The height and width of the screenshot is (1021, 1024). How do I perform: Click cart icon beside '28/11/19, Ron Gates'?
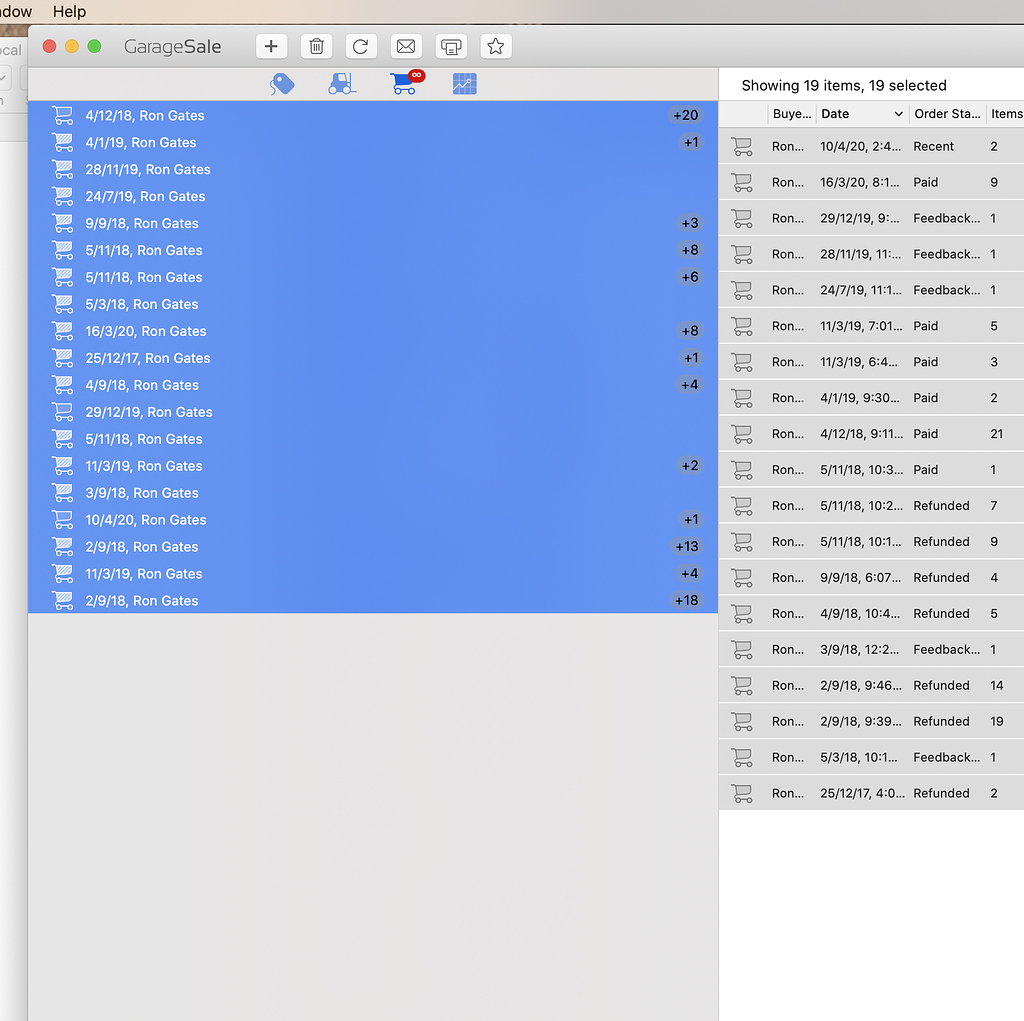click(63, 170)
